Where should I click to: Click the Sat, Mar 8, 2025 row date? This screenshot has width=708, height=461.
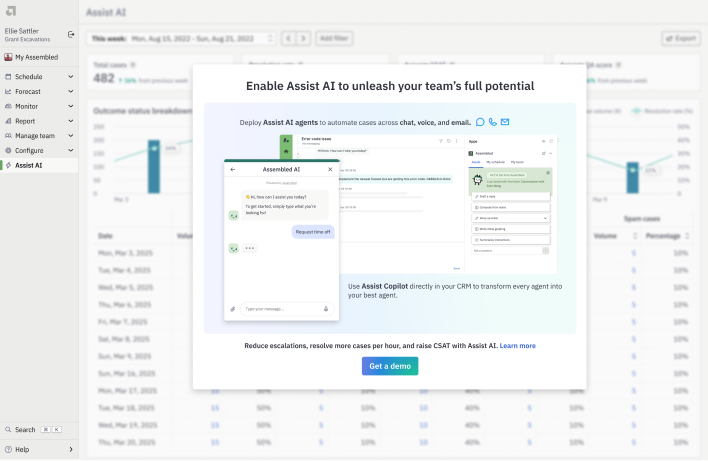(x=124, y=339)
